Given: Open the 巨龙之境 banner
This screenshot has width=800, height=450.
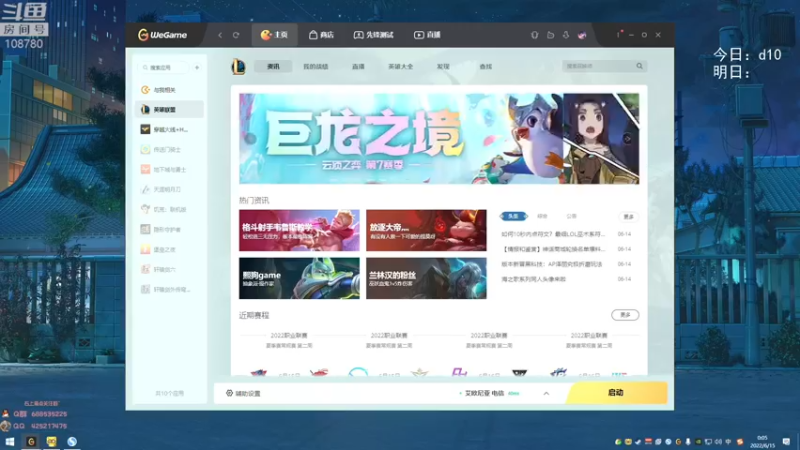Looking at the screenshot, I should tap(439, 138).
